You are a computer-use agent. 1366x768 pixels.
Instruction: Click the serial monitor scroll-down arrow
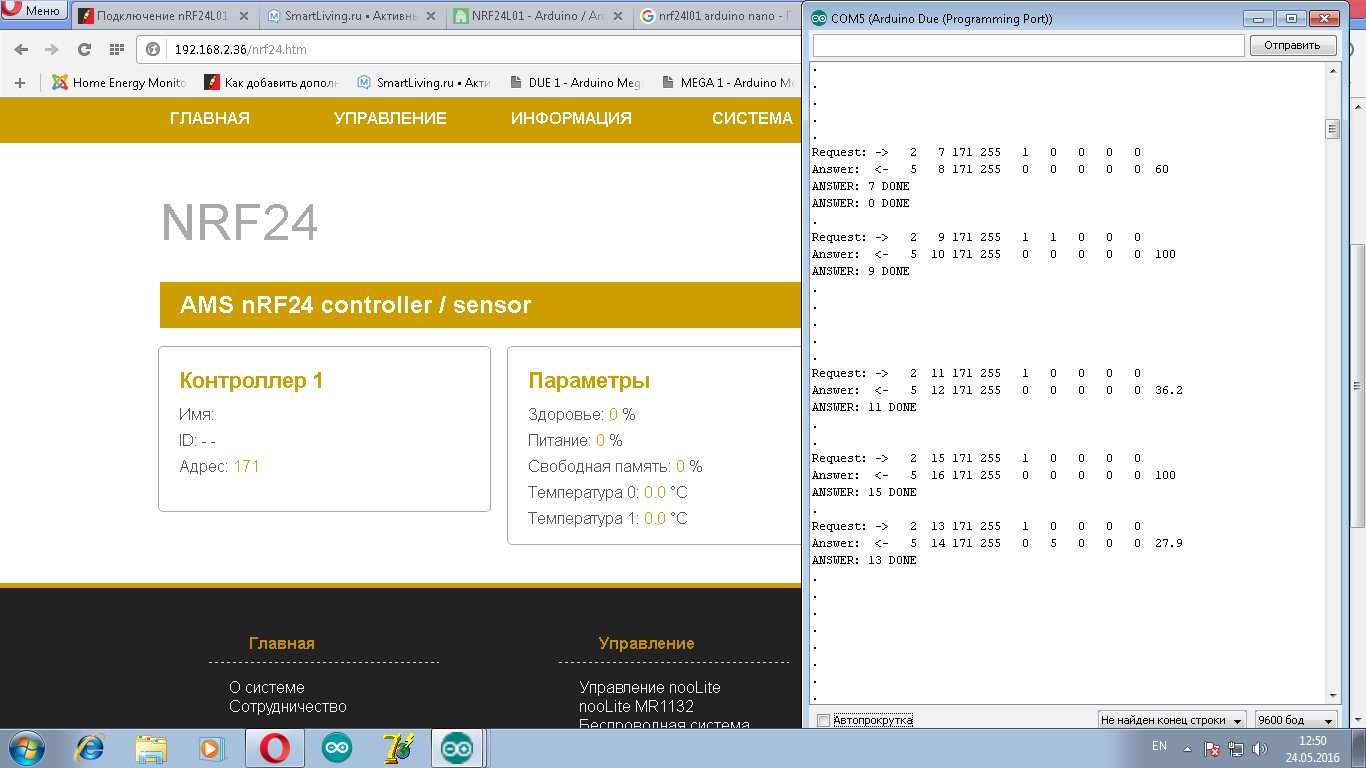point(1332,696)
